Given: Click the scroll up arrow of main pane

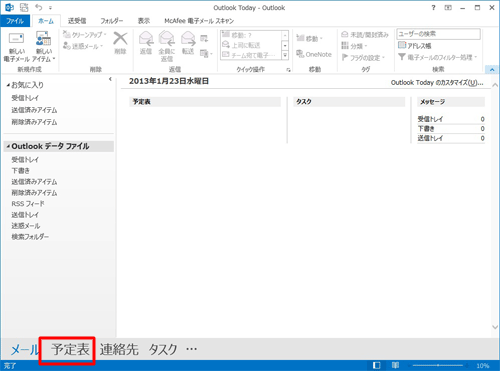Looking at the screenshot, I should [495, 85].
